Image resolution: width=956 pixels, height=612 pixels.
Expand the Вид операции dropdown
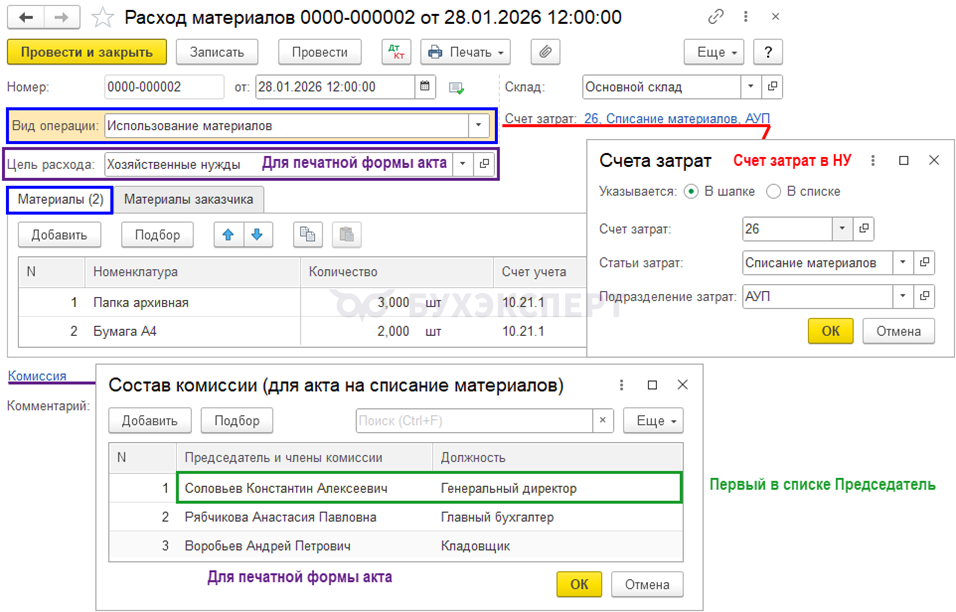(479, 126)
